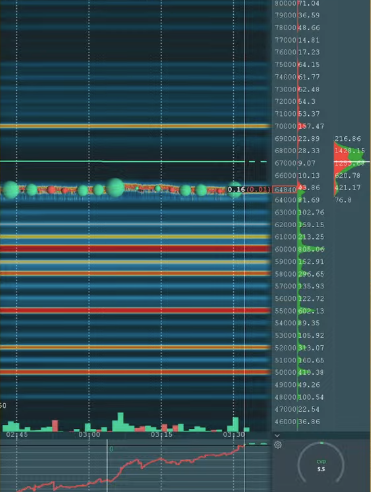Open the chart settings gear icon
Screen dimensions: 371x492
pos(278,445)
